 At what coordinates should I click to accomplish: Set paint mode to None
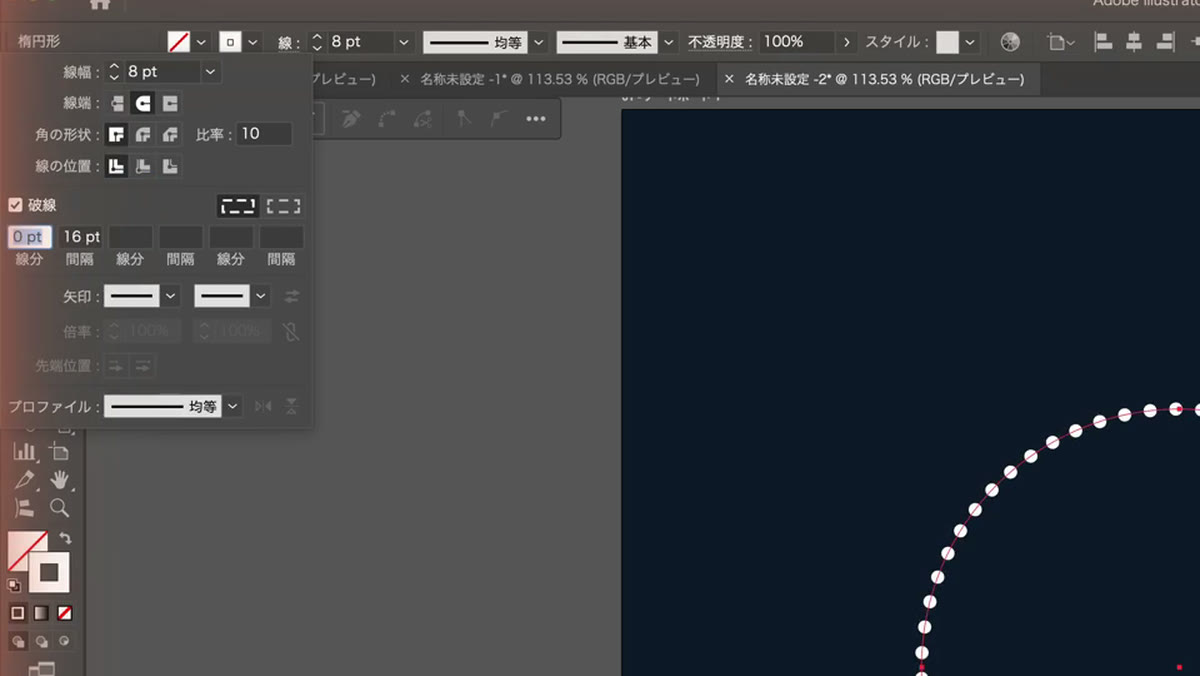tap(65, 613)
